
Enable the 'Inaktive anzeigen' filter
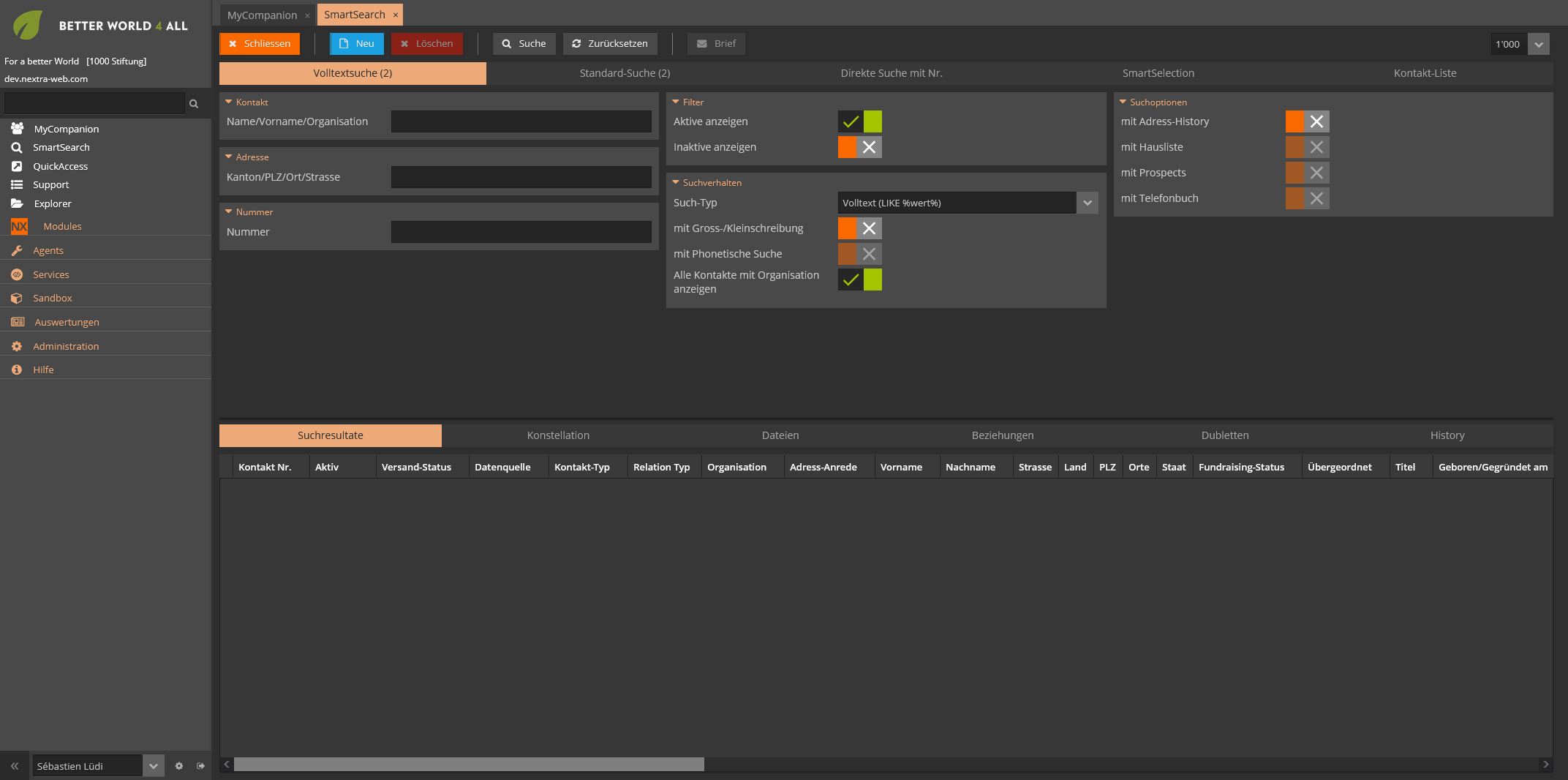[859, 147]
